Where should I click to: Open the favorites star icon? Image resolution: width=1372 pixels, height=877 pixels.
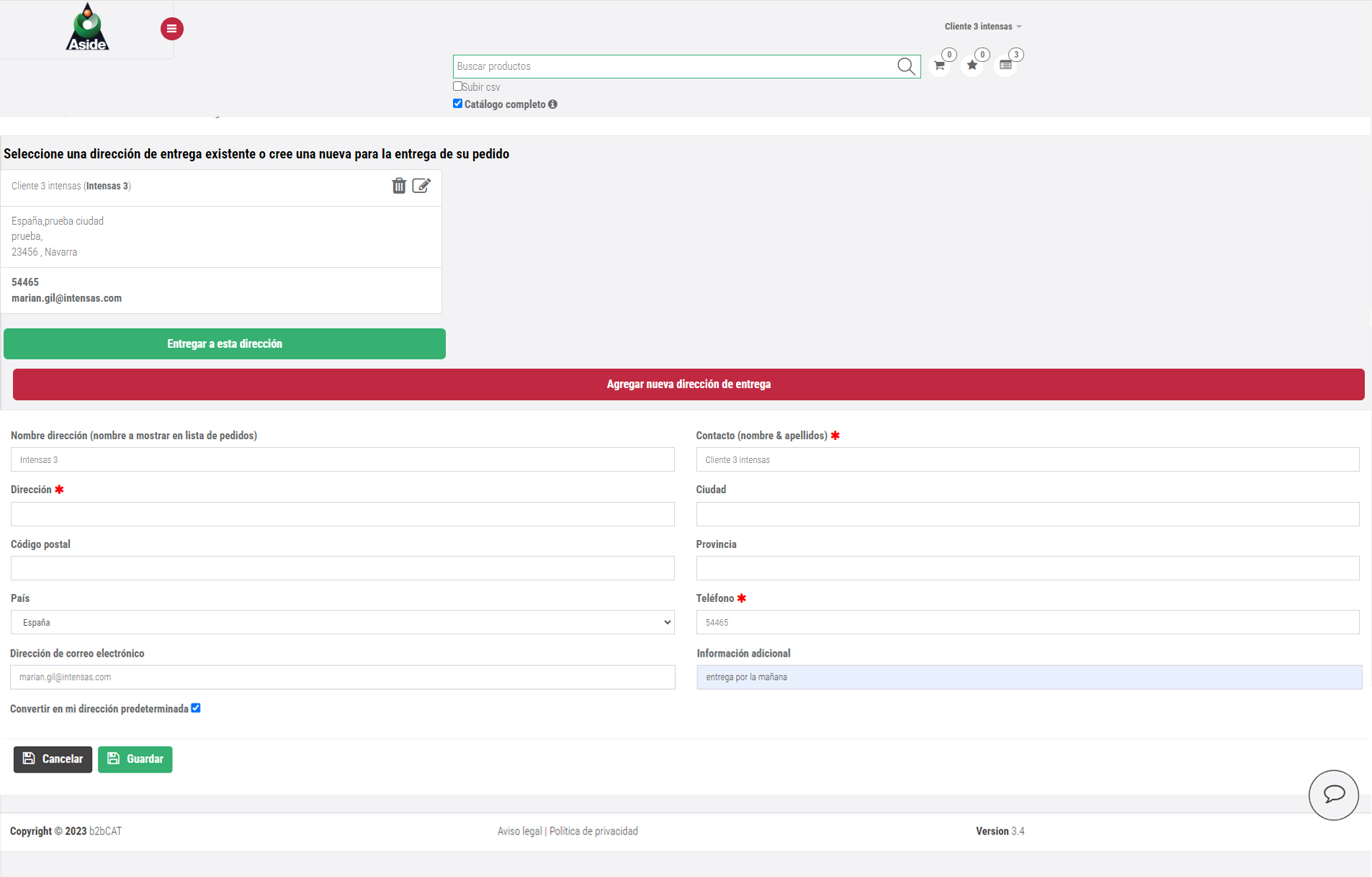[x=972, y=66]
